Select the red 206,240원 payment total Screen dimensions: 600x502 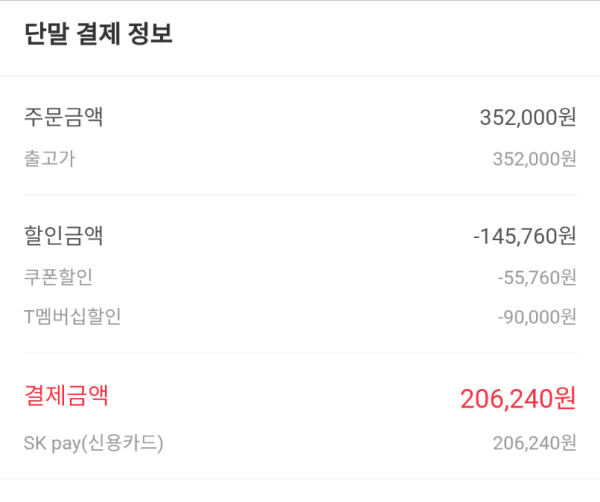click(518, 399)
